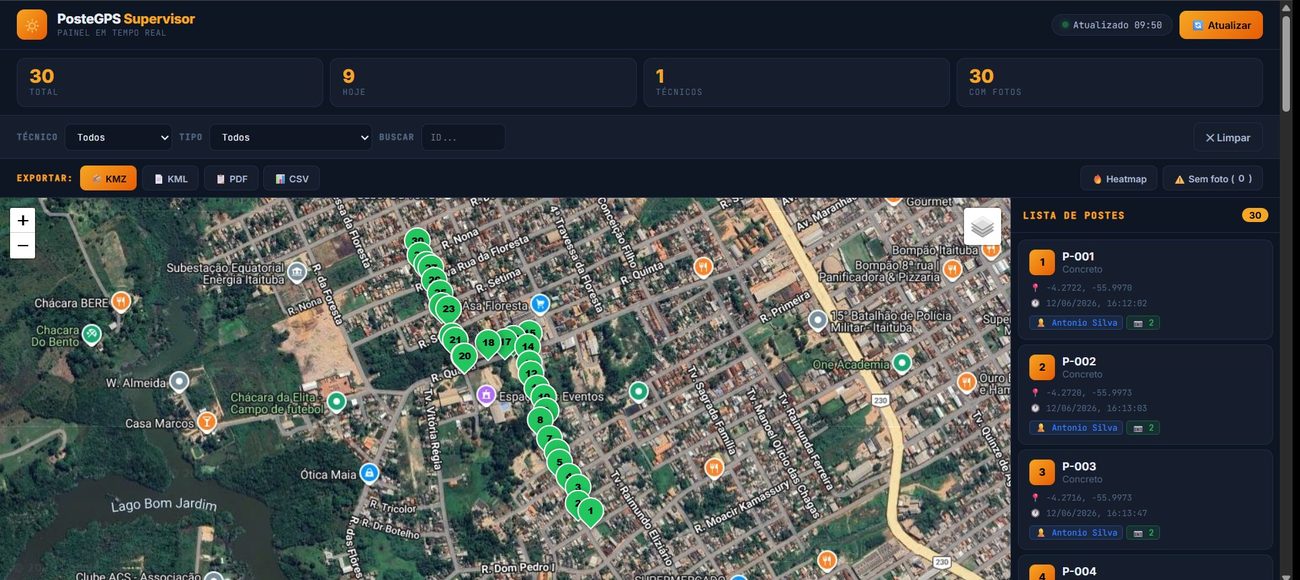1300x580 pixels.
Task: Click the Antonio Silva tag on P-003
Action: pos(1076,532)
